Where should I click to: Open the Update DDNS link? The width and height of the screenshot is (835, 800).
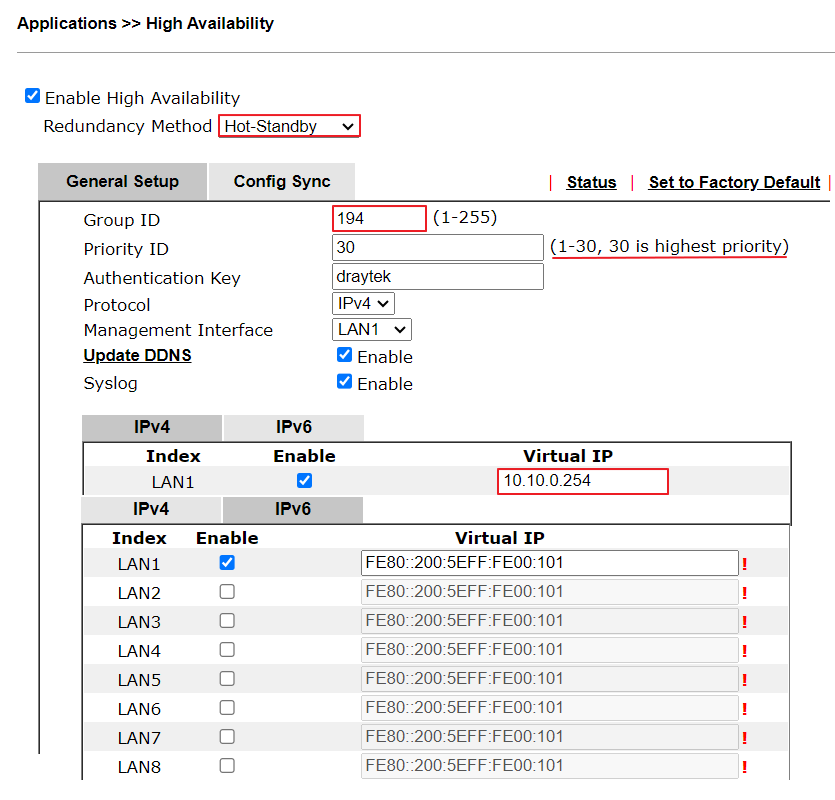(x=137, y=356)
